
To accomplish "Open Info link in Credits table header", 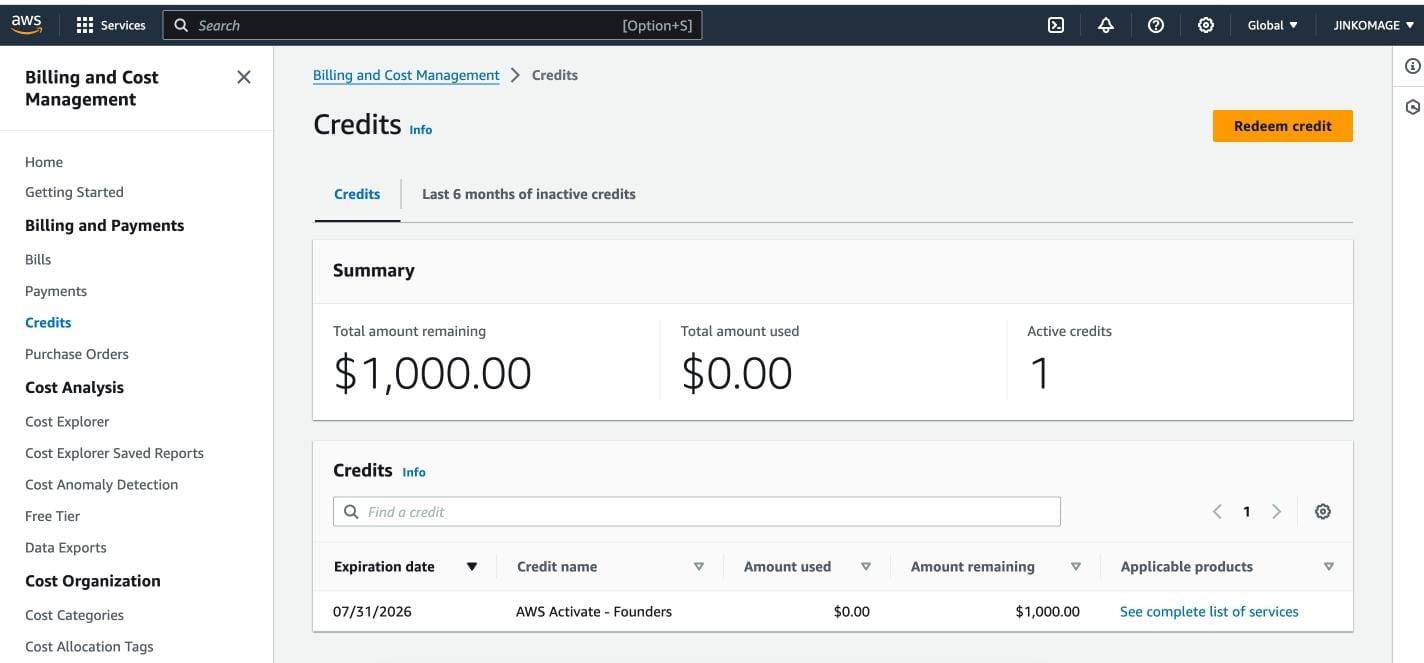I will coord(414,472).
